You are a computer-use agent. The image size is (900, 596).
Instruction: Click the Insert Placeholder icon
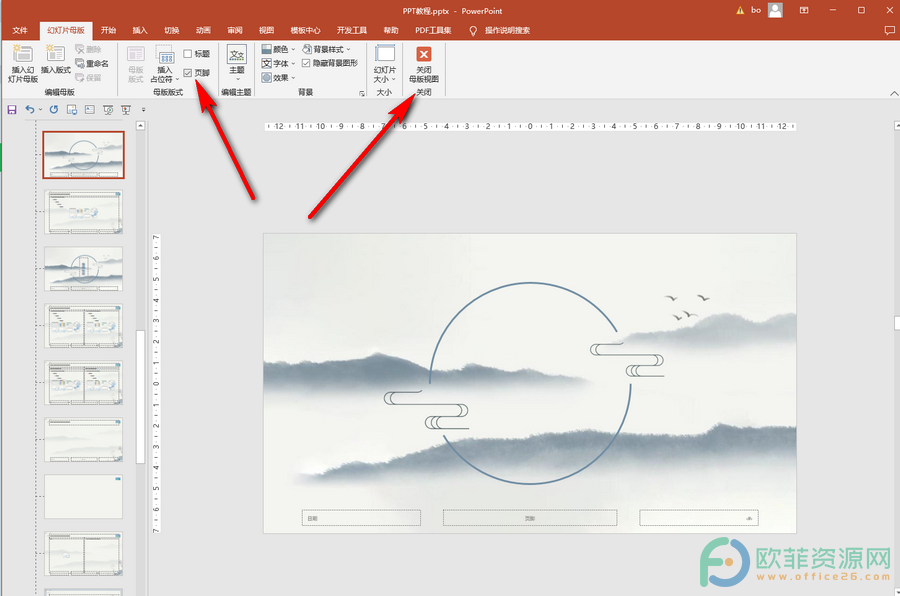click(x=165, y=55)
